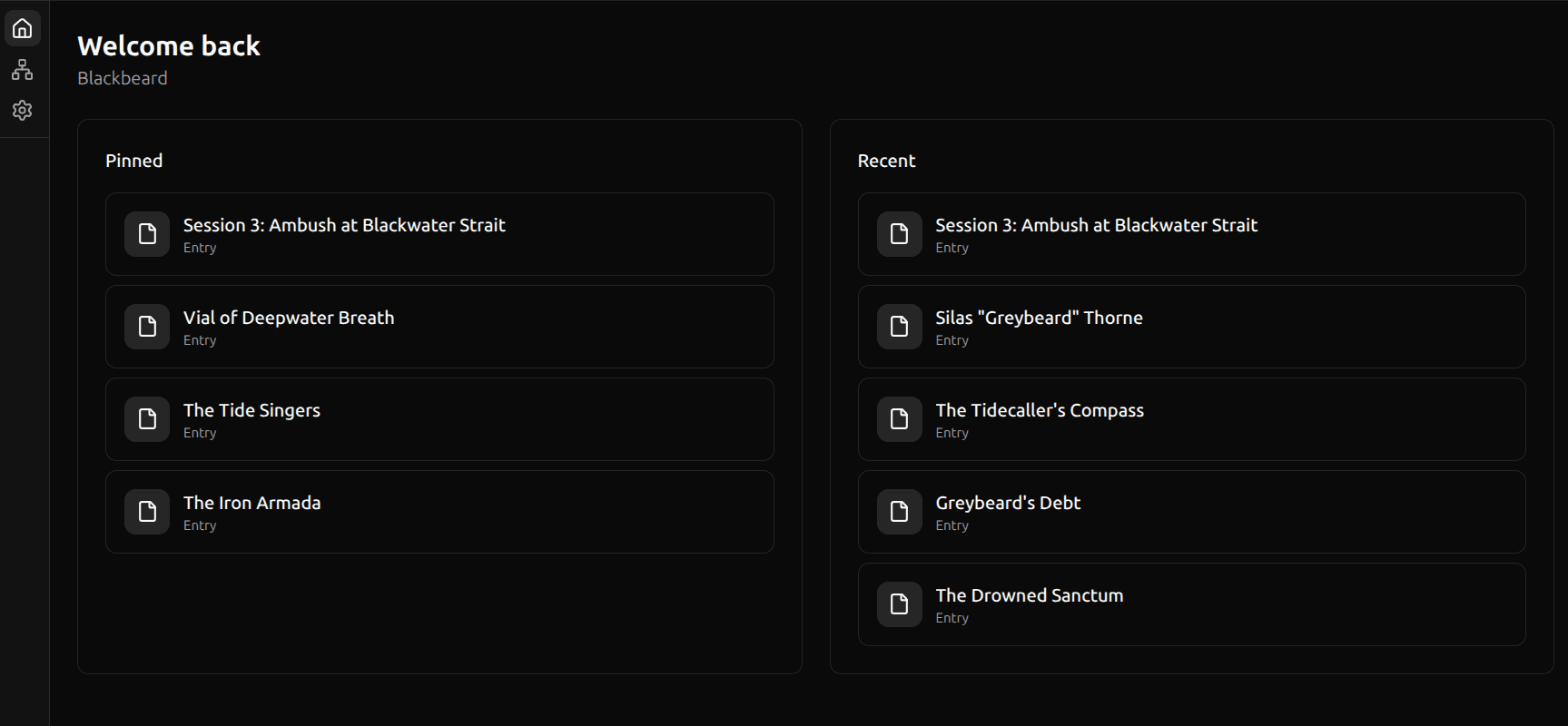
Task: Open The Iron Armada entry
Action: pyautogui.click(x=252, y=503)
